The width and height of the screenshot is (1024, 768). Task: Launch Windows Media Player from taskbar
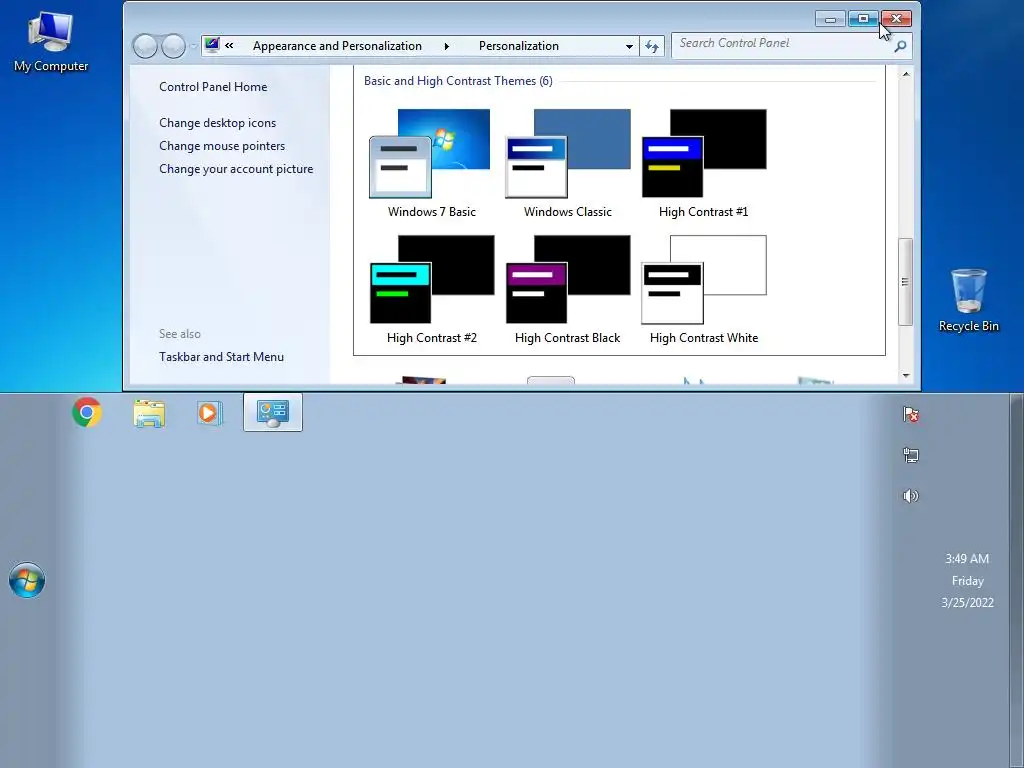(209, 413)
